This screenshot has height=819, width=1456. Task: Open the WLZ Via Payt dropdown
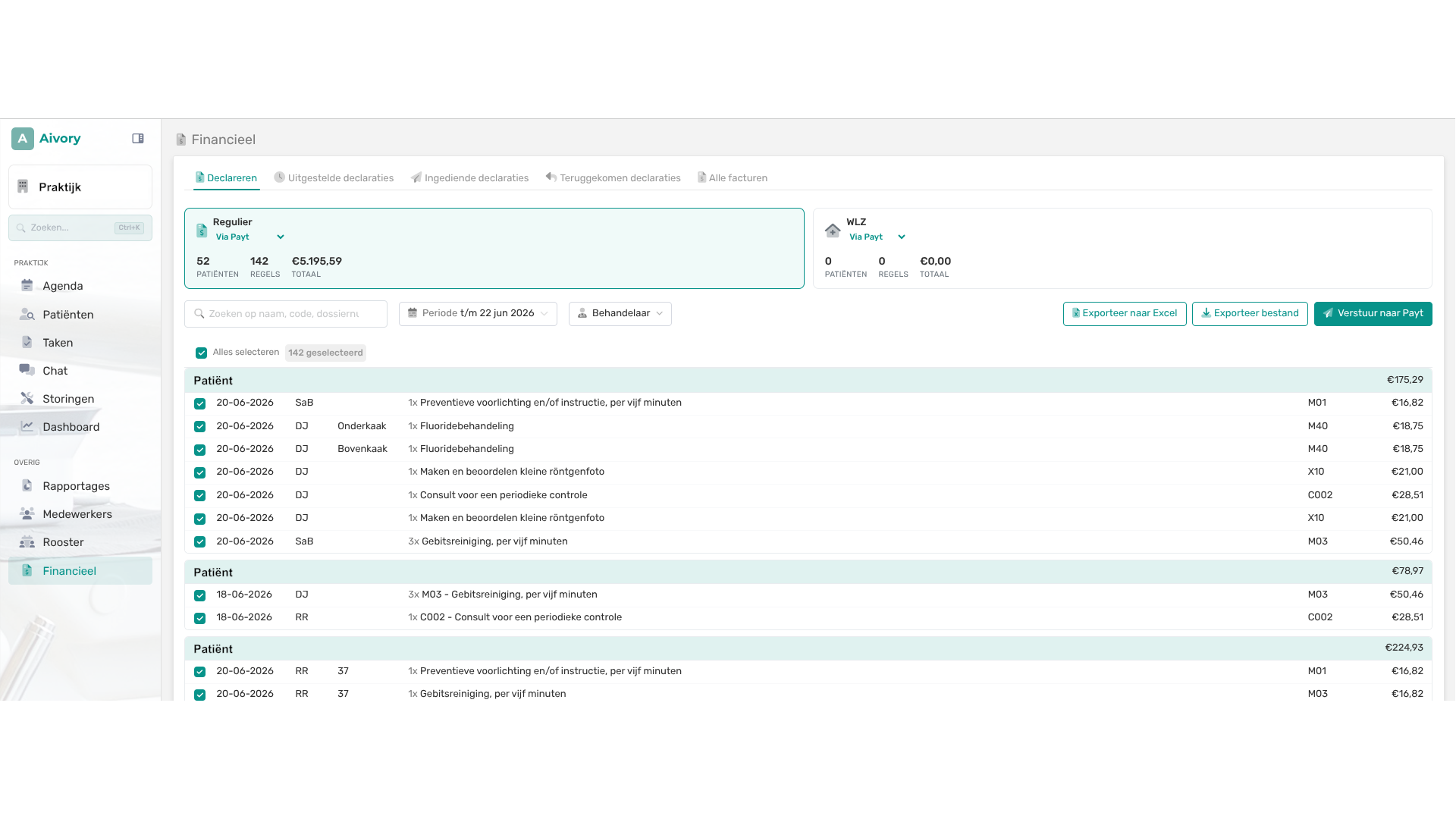[x=877, y=237]
